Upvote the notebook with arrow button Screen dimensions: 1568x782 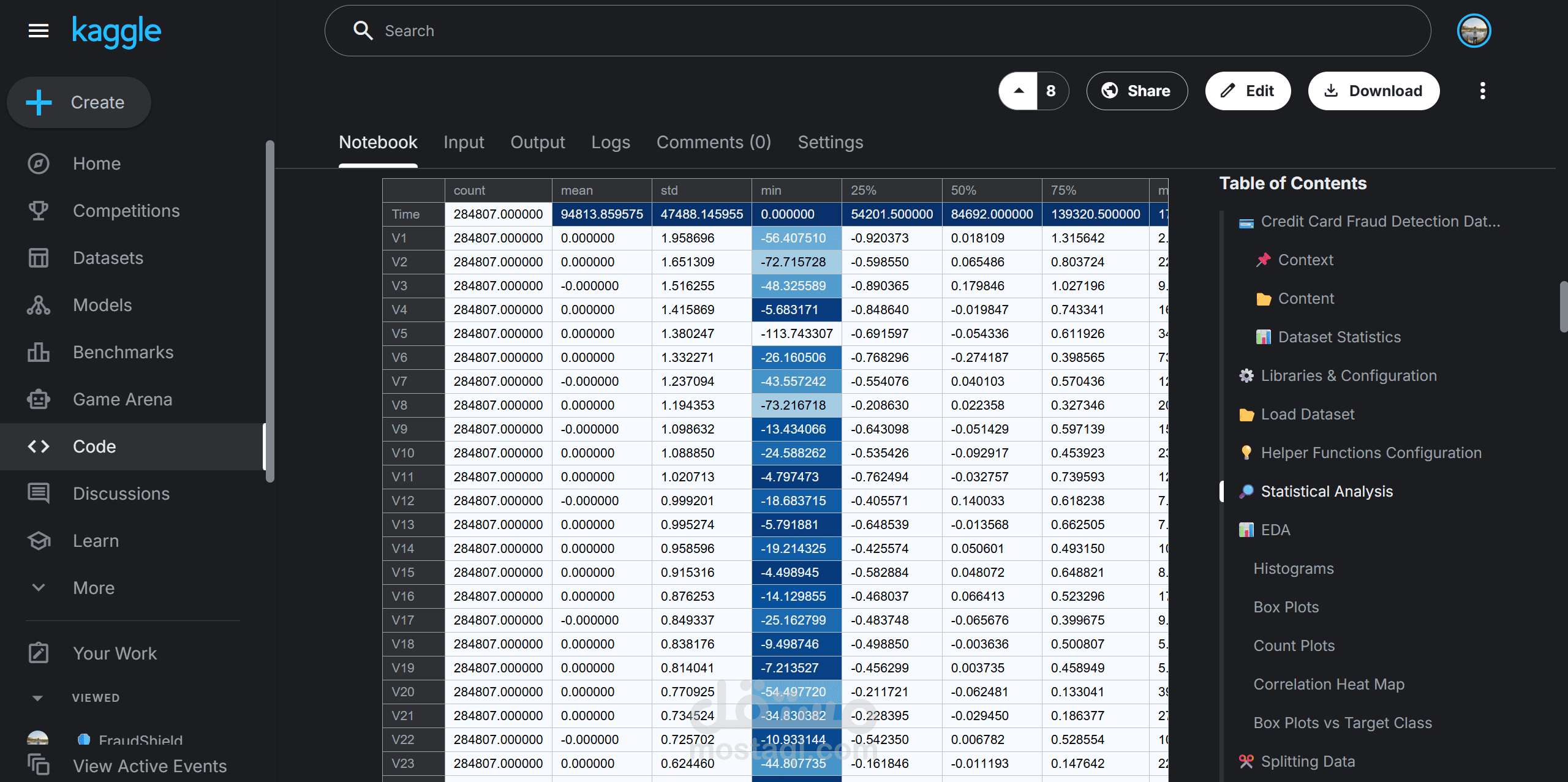coord(1019,91)
